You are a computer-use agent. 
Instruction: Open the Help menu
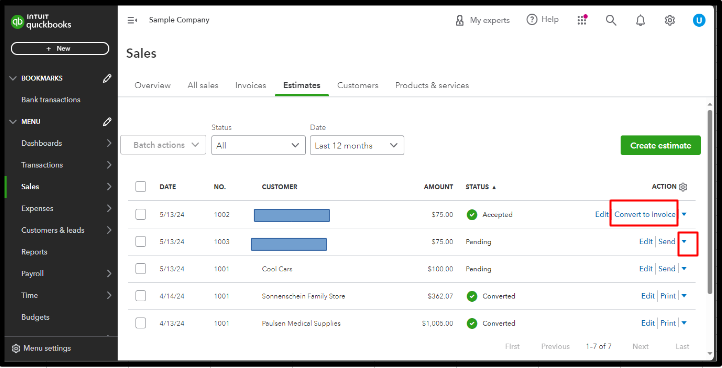542,20
